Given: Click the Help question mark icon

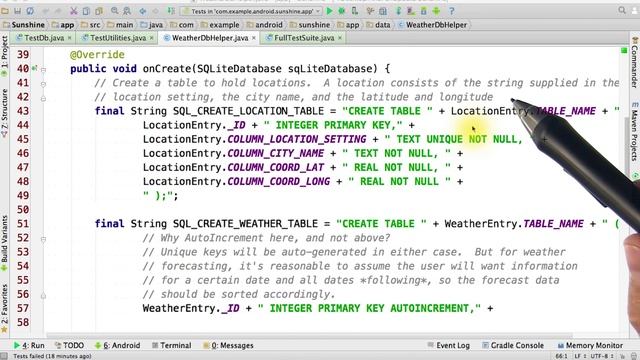Looking at the screenshot, I should (x=452, y=11).
